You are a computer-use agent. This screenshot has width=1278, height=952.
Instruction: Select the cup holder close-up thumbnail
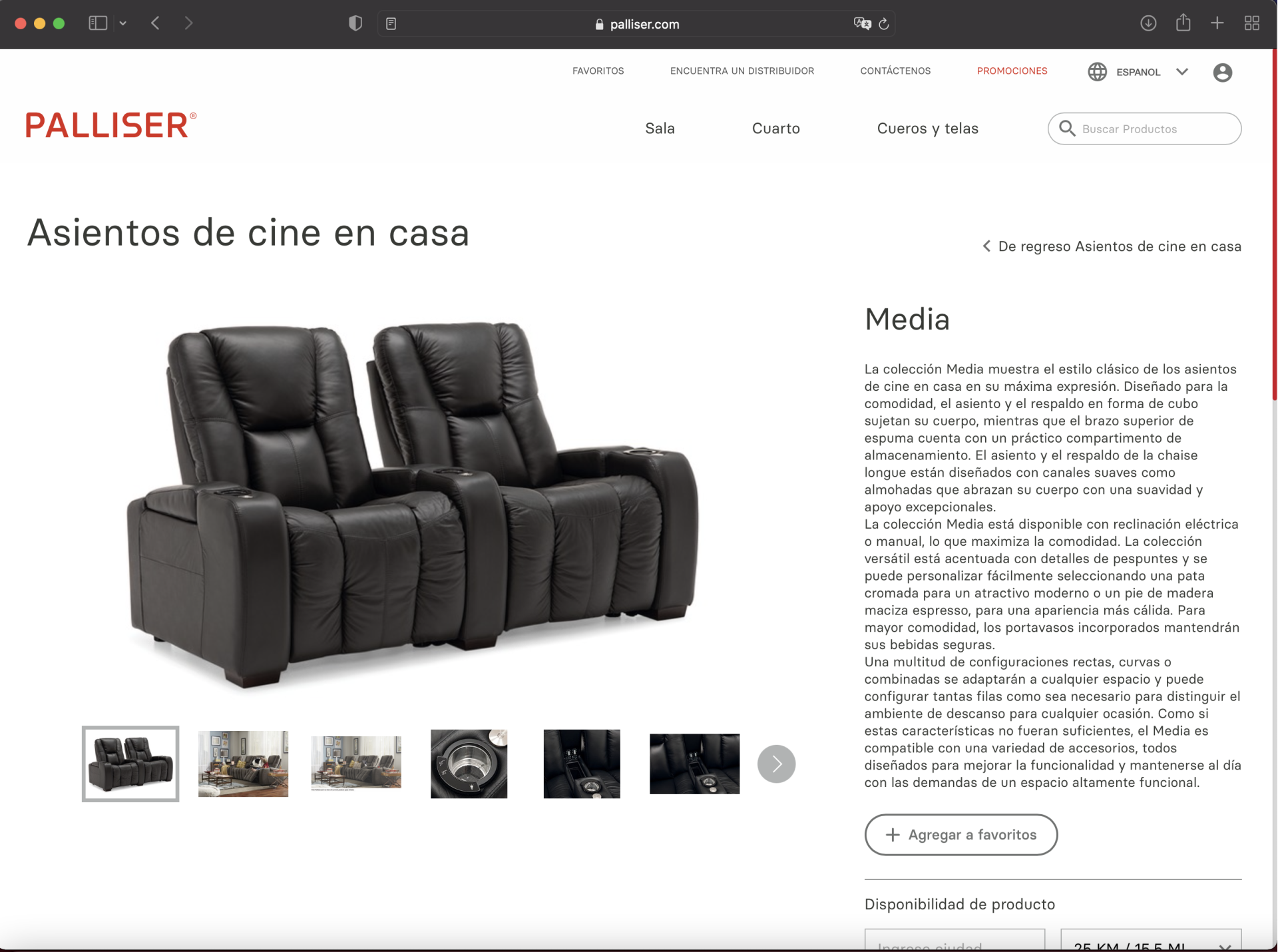[x=469, y=764]
